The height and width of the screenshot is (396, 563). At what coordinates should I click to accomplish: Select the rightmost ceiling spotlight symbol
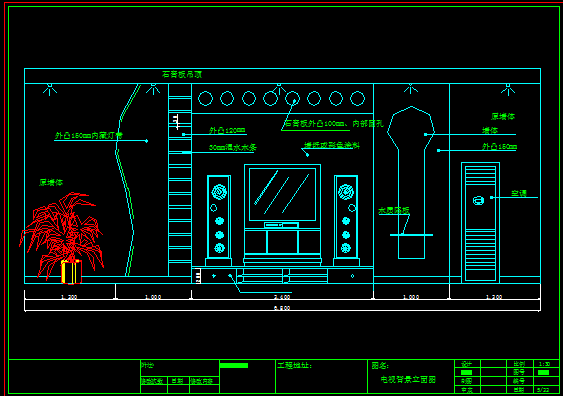point(508,89)
